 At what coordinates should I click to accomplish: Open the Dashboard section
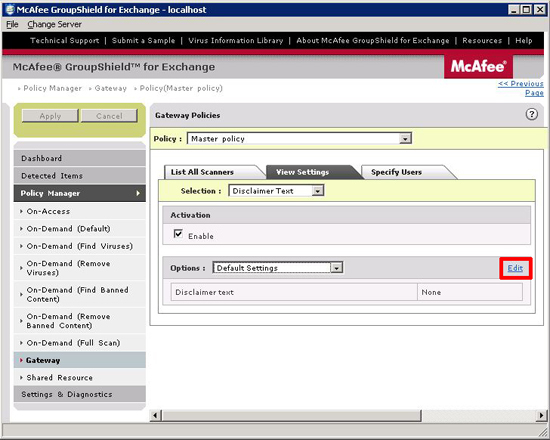80,158
